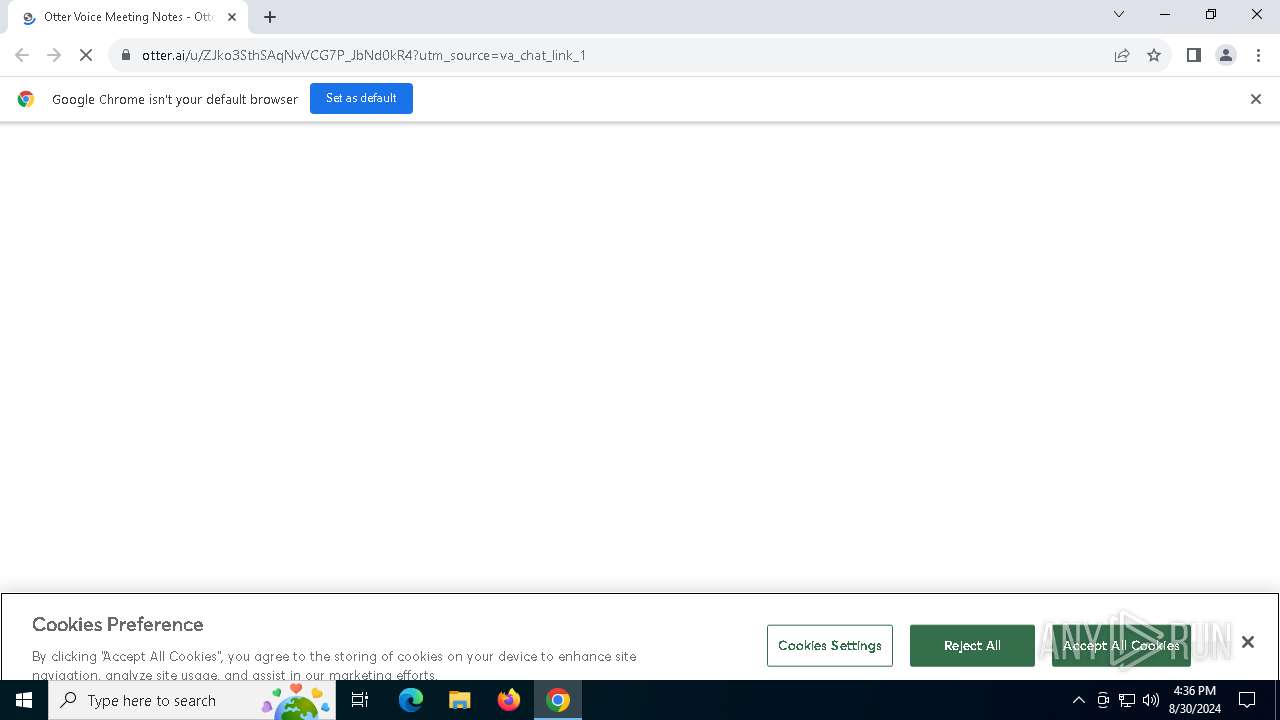Click the otter.ai address bar URL
The height and width of the screenshot is (720, 1280).
[364, 55]
